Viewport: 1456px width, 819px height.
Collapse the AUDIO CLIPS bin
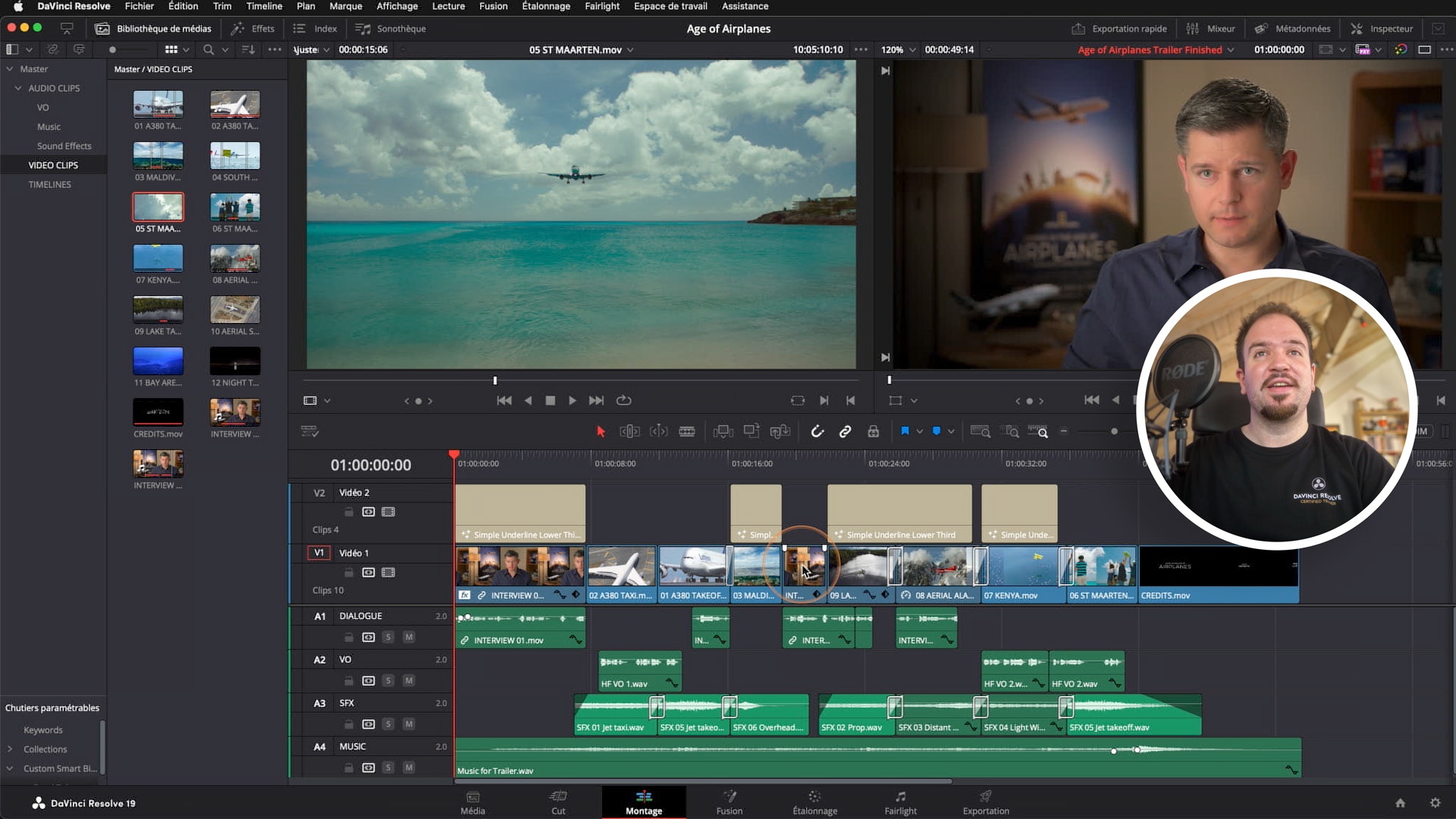(17, 88)
